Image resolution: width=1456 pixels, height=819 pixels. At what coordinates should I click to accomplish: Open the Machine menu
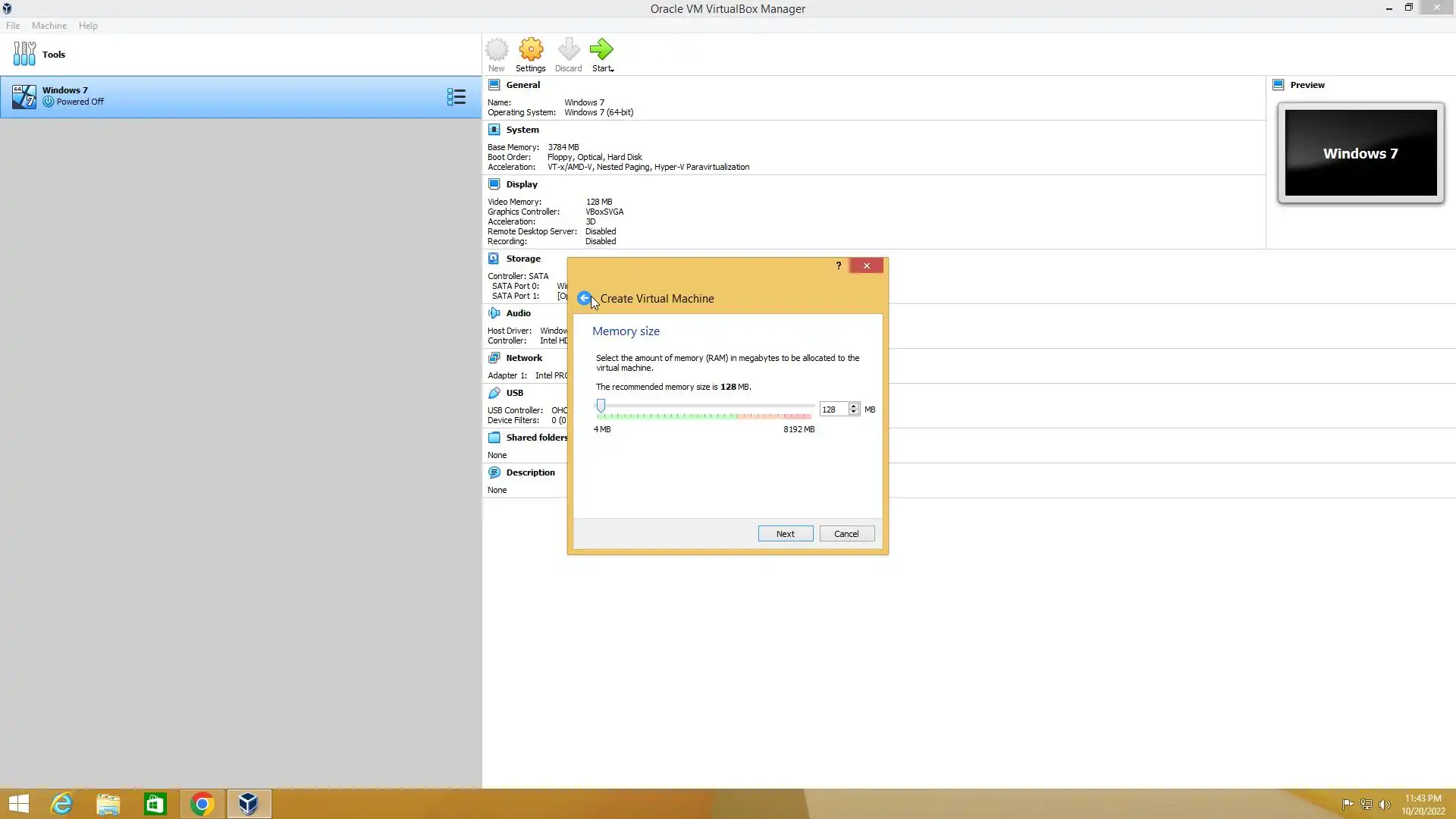click(49, 25)
